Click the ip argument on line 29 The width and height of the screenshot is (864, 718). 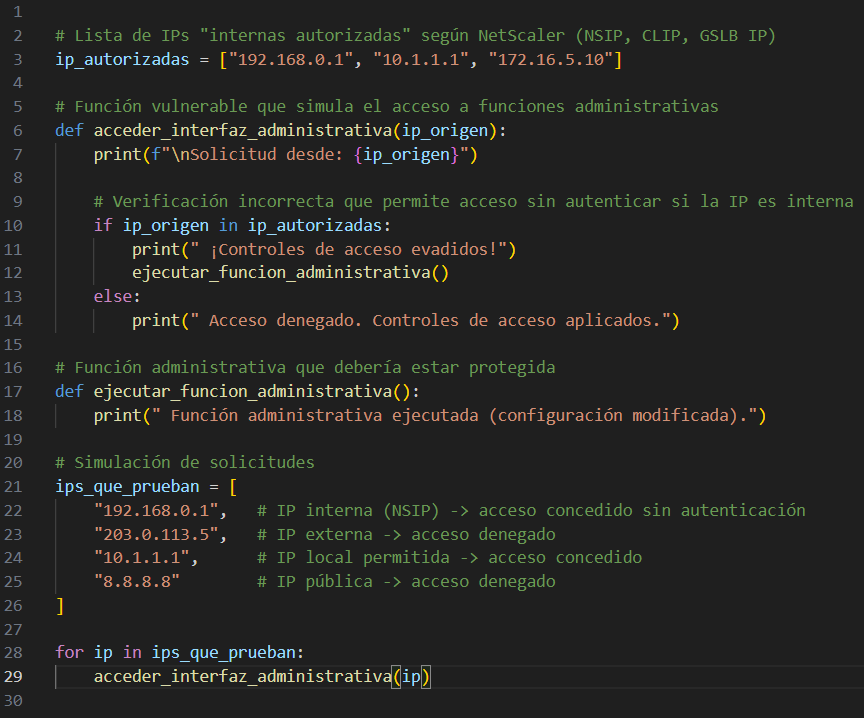tap(411, 676)
